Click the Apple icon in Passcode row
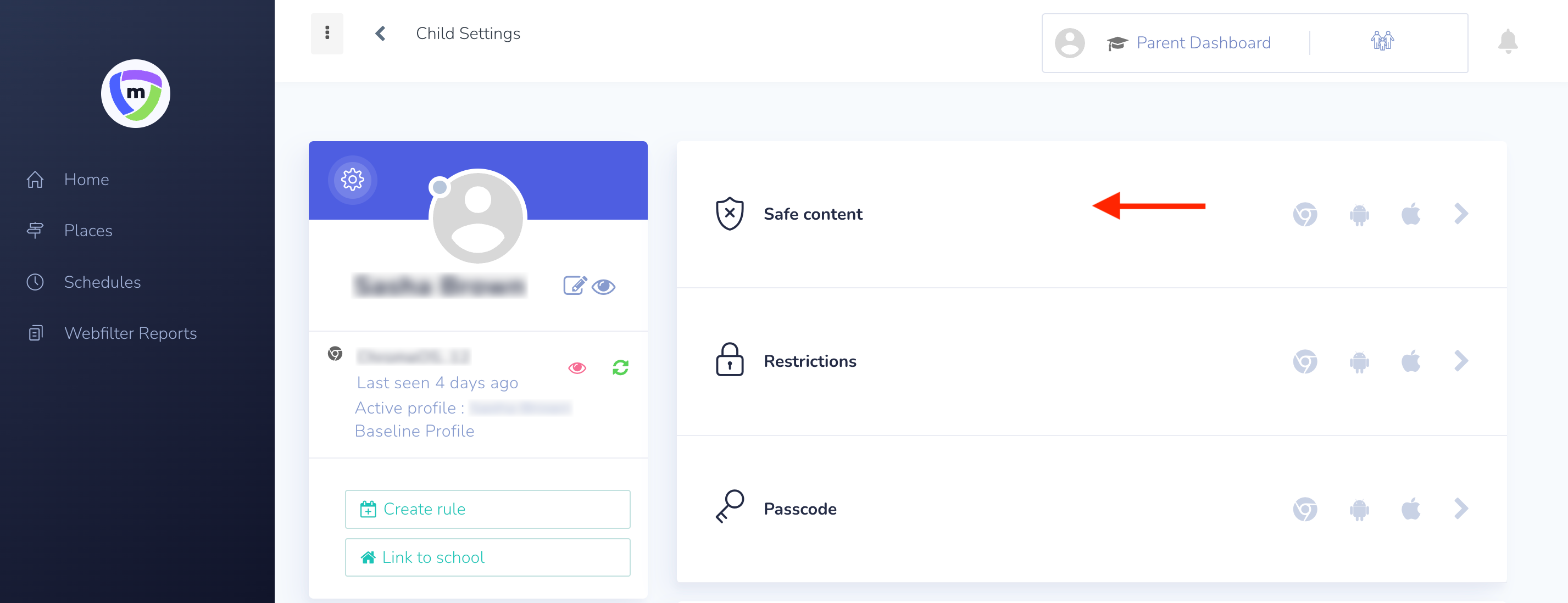Screen dimensions: 1568x603 coord(1410,509)
